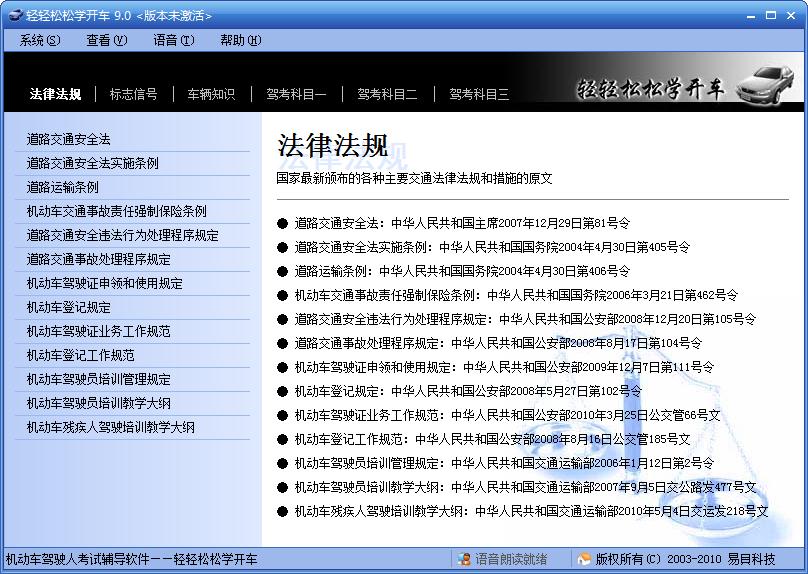Viewport: 808px width, 574px height.
Task: Click the app icon in the title bar
Action: pyautogui.click(x=14, y=15)
